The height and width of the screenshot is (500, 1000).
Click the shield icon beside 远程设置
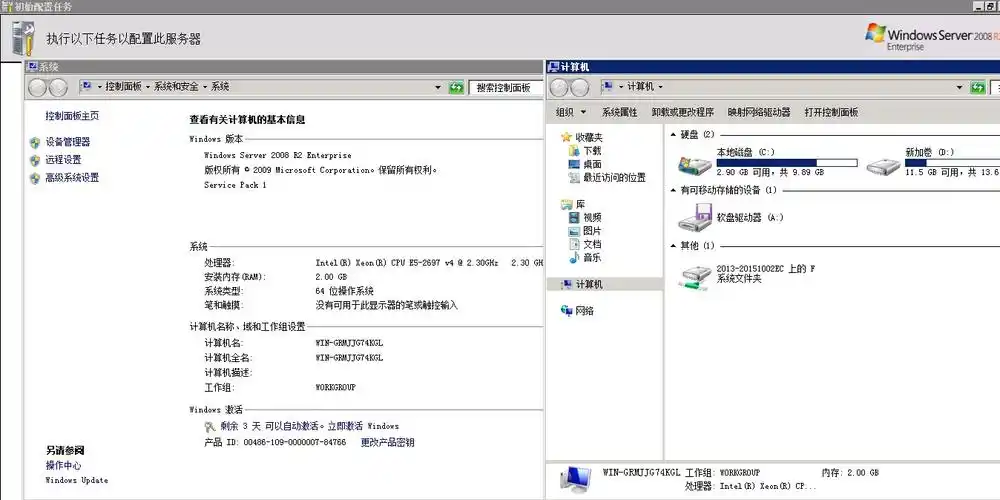(x=35, y=160)
